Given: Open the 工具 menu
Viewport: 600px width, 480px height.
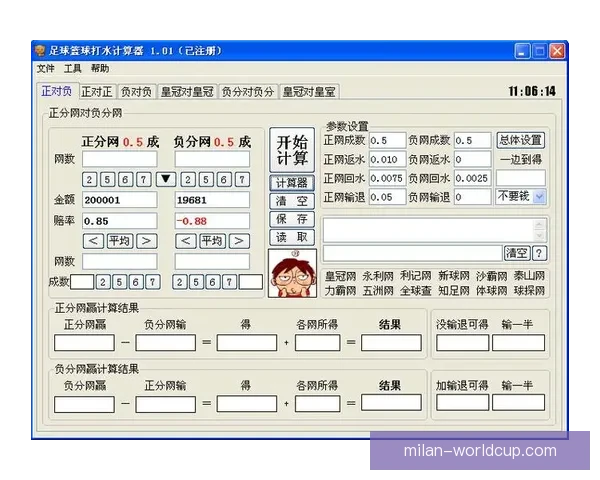Looking at the screenshot, I should click(73, 69).
